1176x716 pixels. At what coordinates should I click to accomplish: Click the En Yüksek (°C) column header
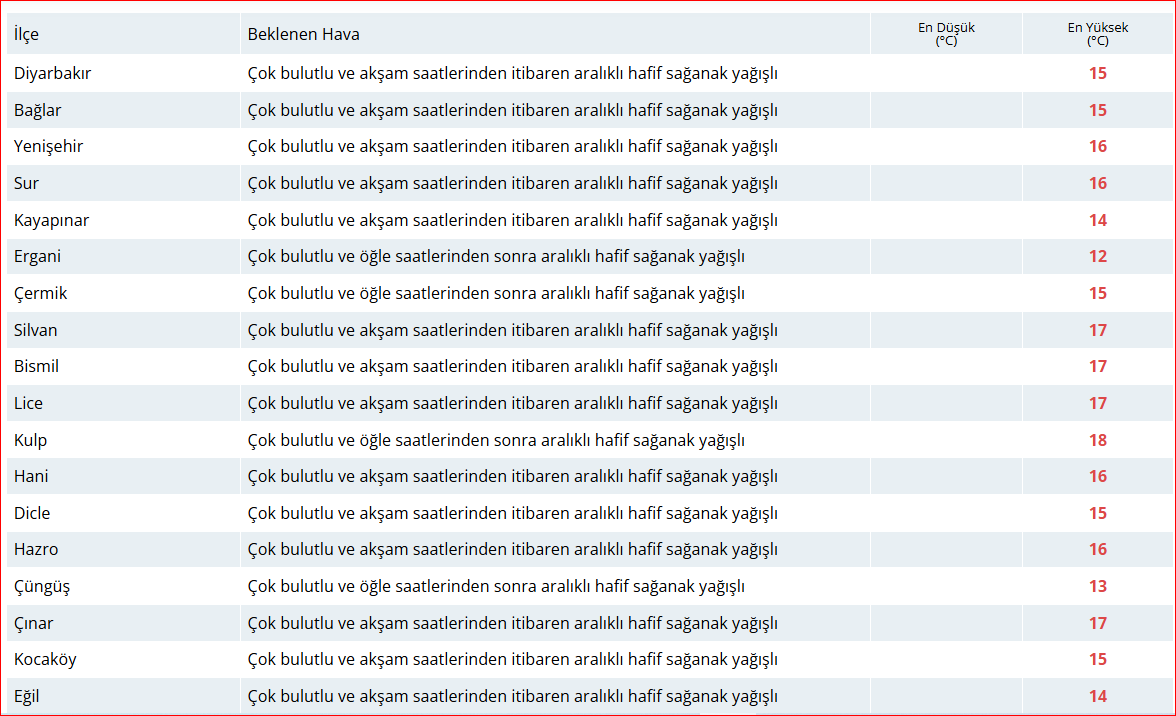point(1097,34)
